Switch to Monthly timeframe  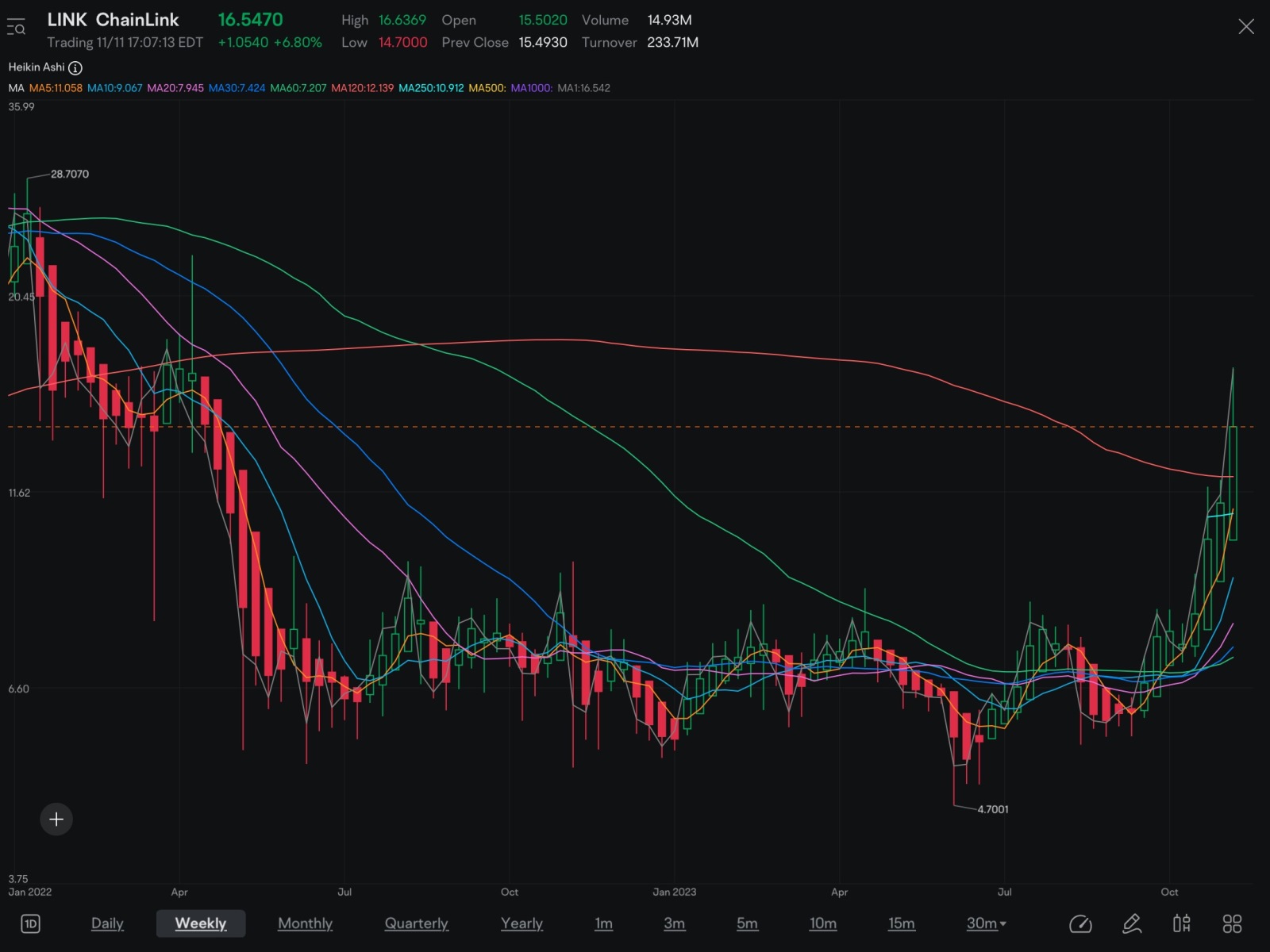[305, 923]
